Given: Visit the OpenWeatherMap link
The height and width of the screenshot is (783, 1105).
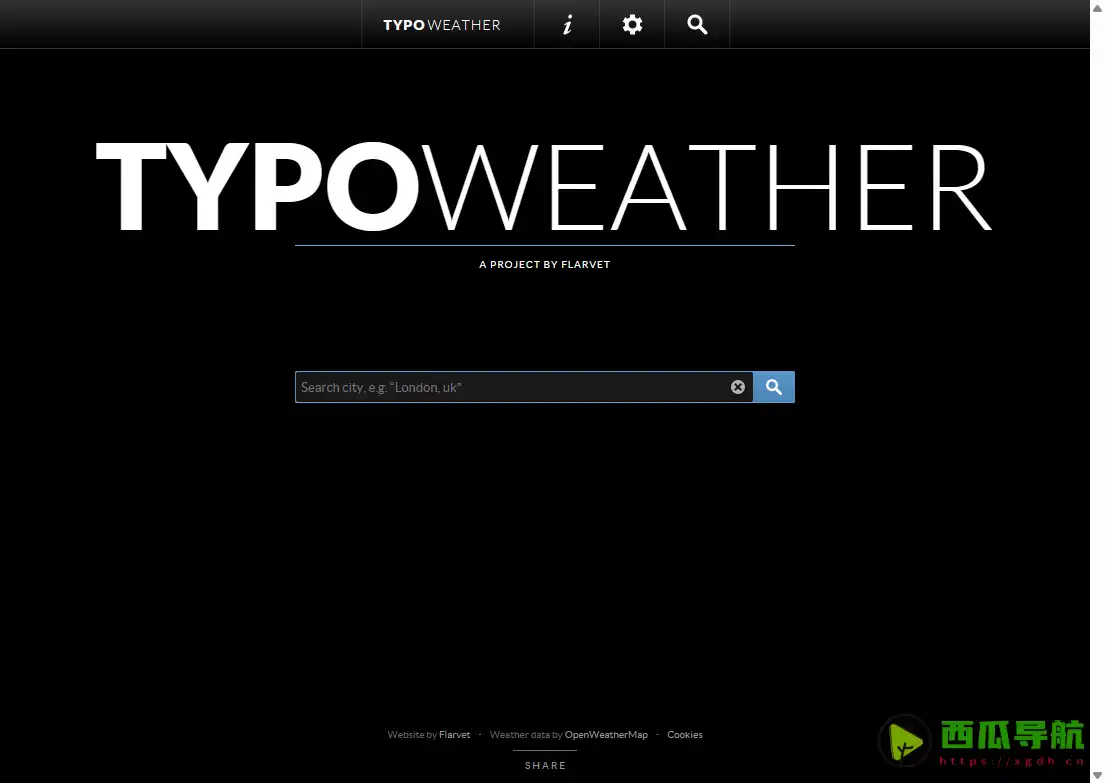Looking at the screenshot, I should point(606,734).
